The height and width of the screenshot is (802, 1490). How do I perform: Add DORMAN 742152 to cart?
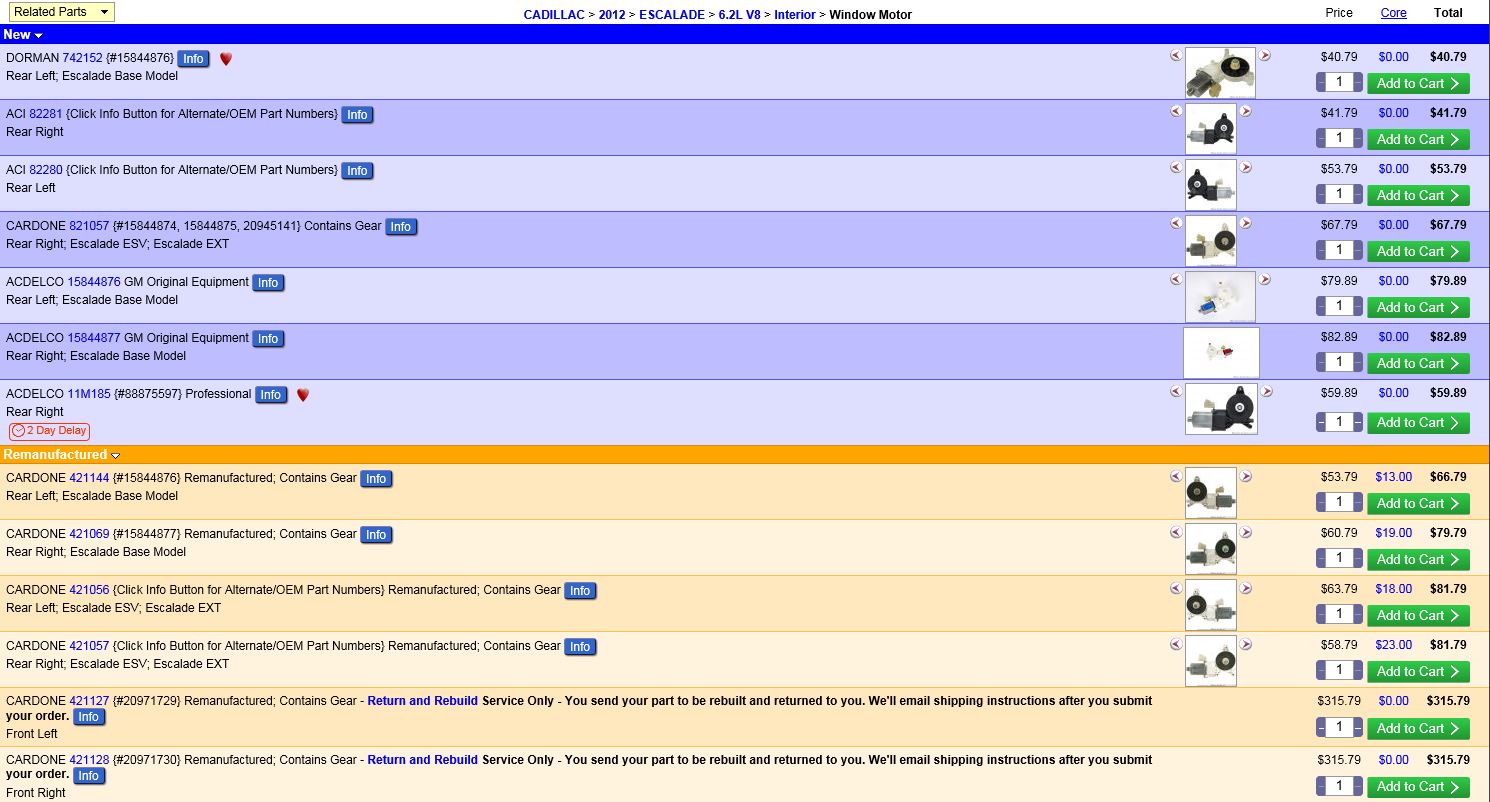pos(1418,84)
